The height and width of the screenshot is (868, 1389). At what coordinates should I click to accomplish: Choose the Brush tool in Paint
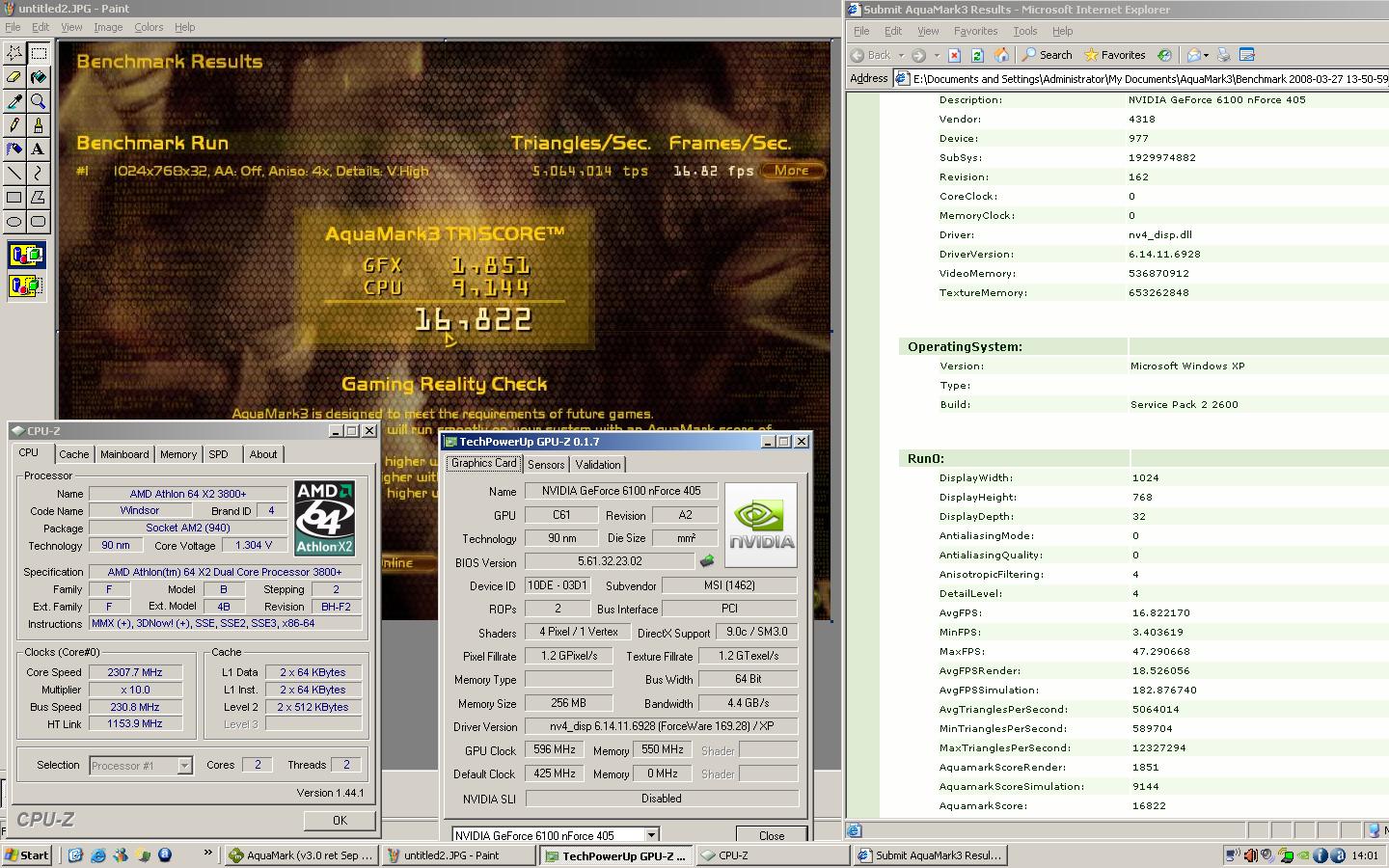39,125
